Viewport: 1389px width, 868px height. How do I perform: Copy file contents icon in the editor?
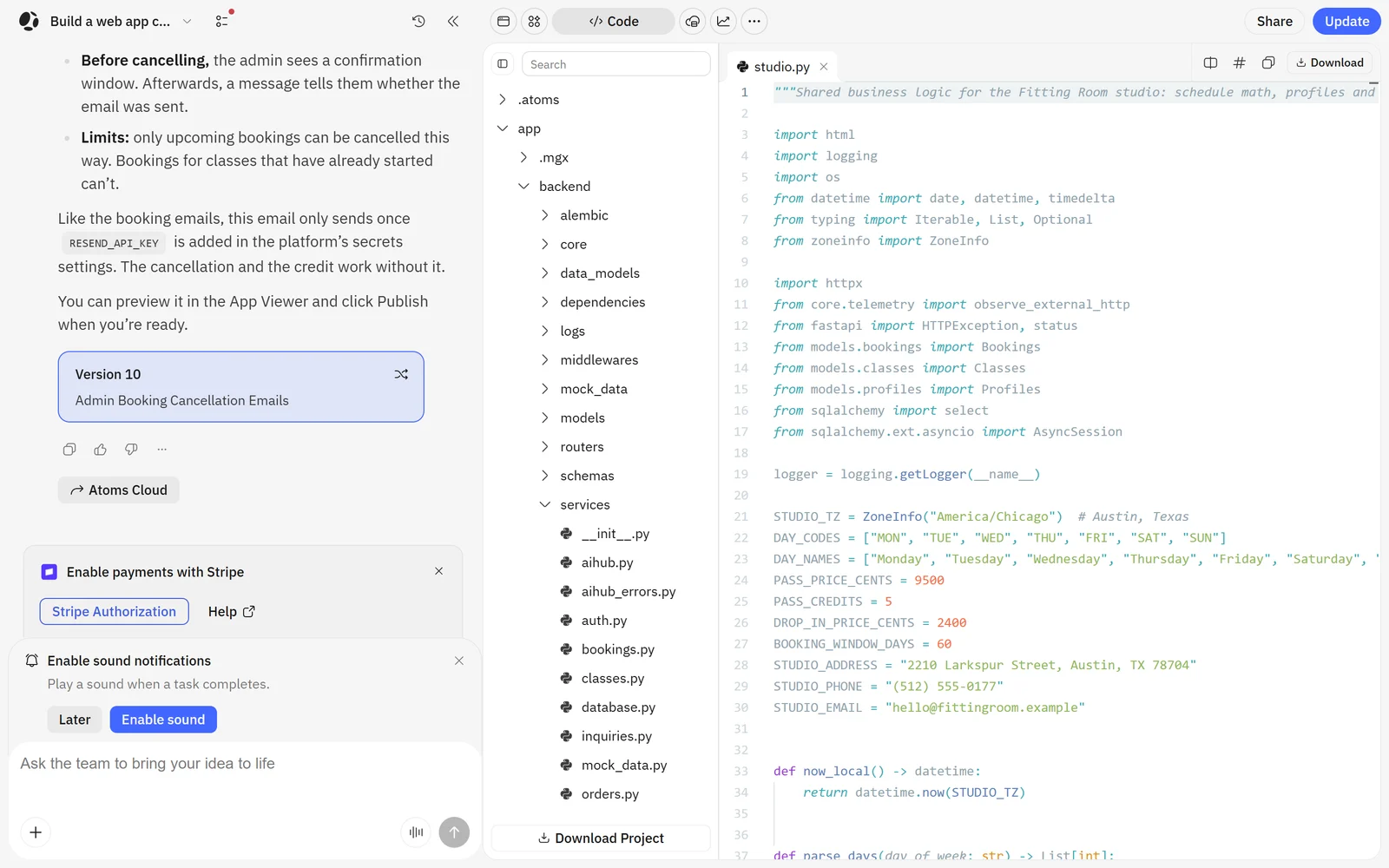pos(1268,62)
